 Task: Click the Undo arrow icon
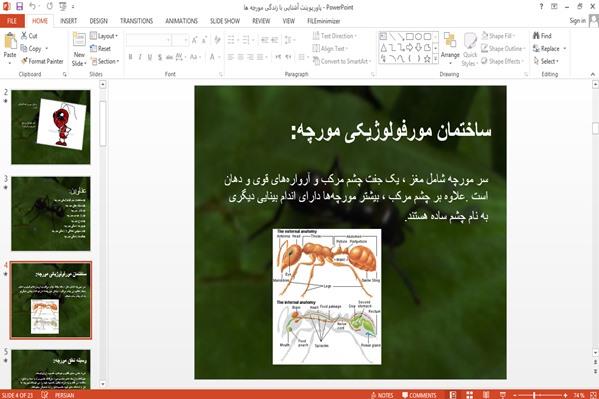pos(33,6)
